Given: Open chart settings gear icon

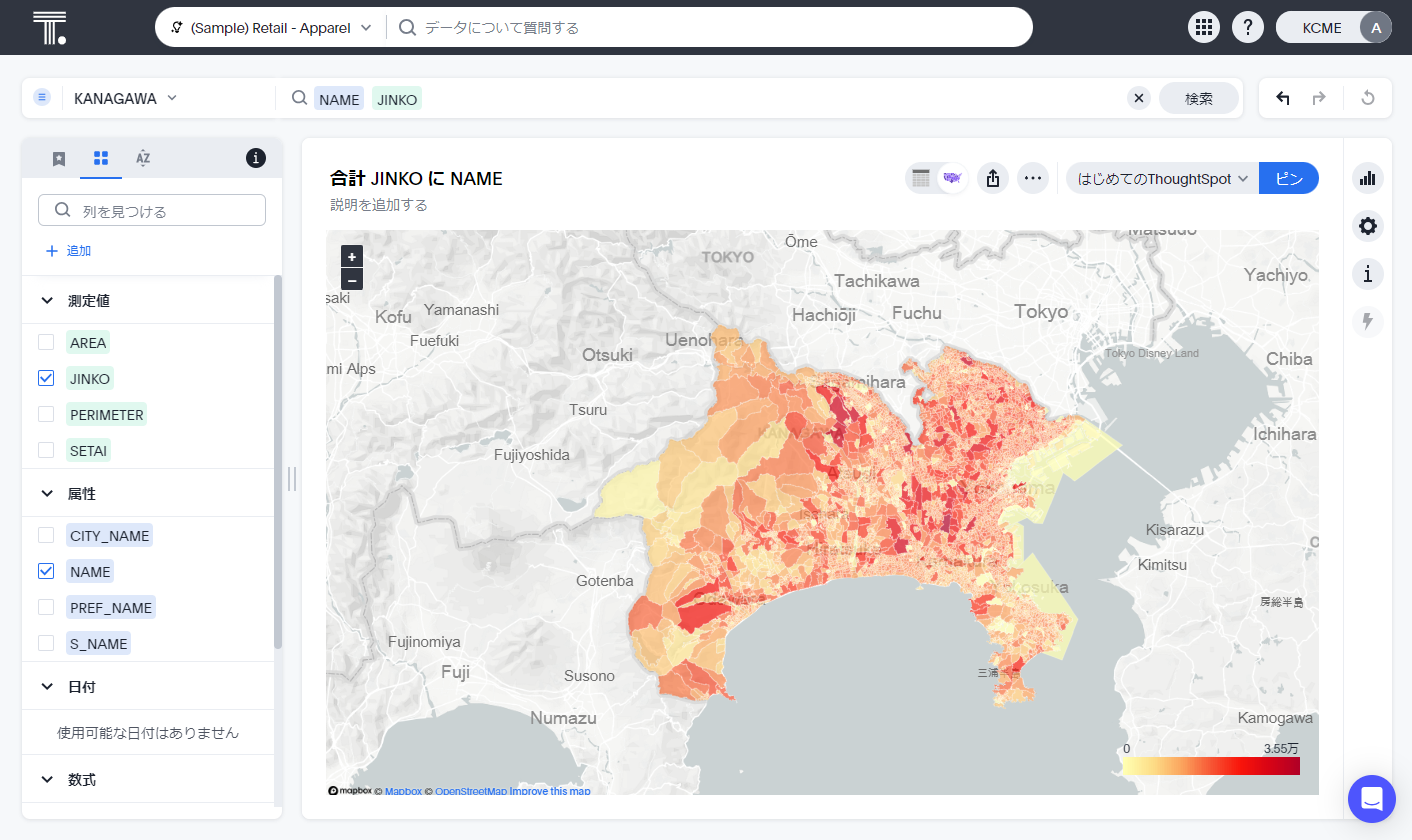Looking at the screenshot, I should click(x=1367, y=226).
